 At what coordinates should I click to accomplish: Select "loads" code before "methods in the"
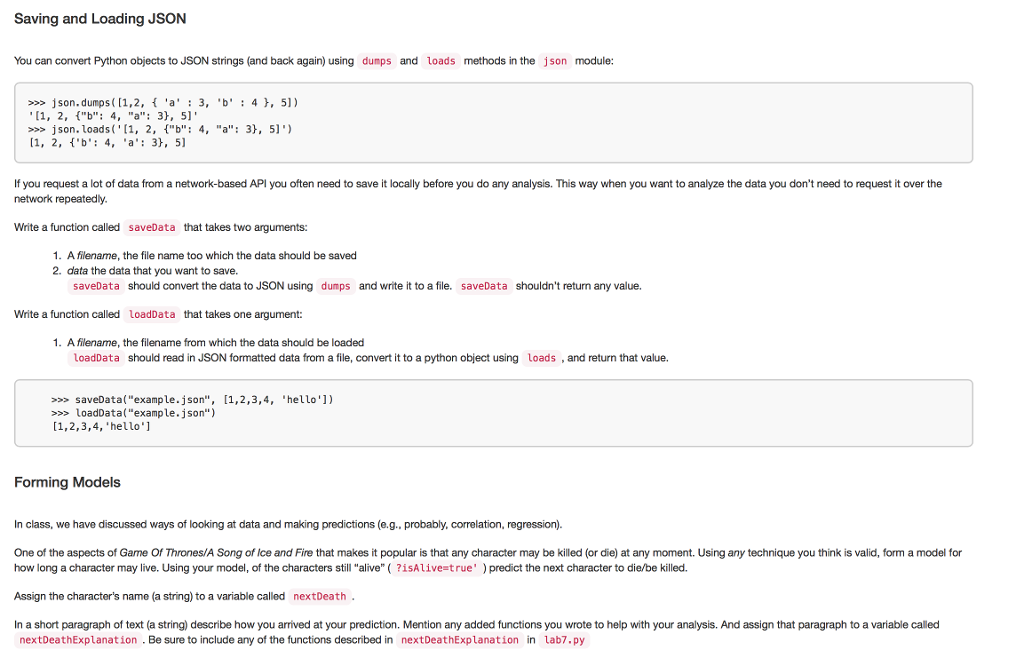(x=441, y=61)
